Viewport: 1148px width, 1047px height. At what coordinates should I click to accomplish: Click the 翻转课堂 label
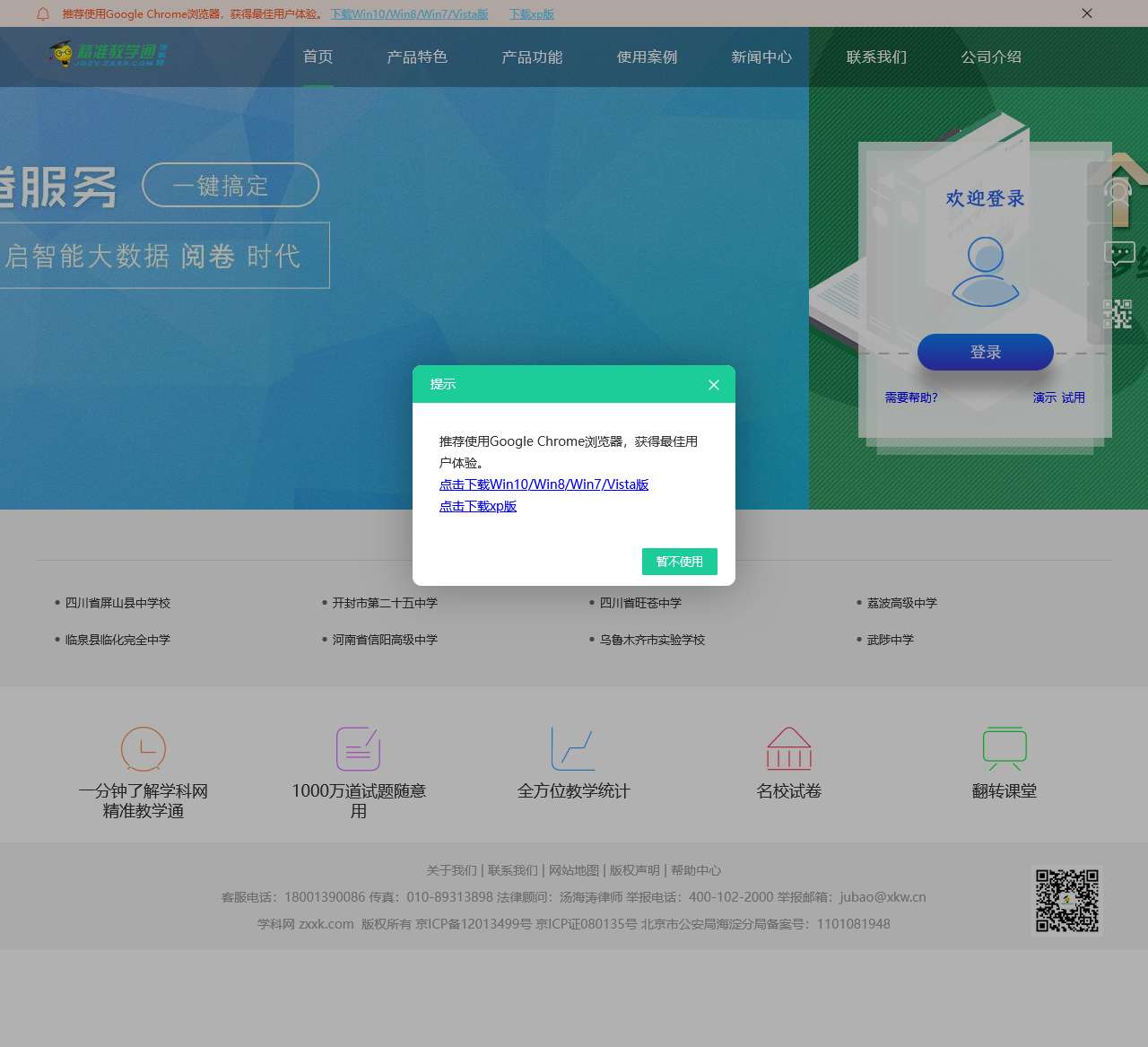tap(1004, 790)
